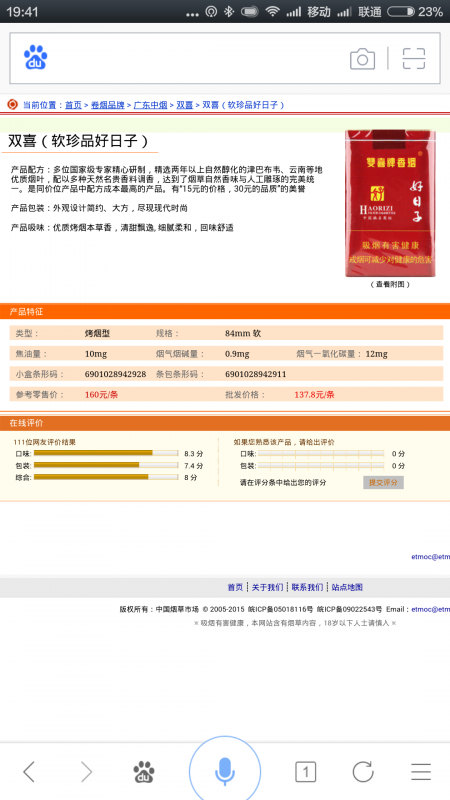Viewport: 450px width, 800px height.
Task: Tap the Baidu paw logo in search bar
Action: click(x=36, y=58)
